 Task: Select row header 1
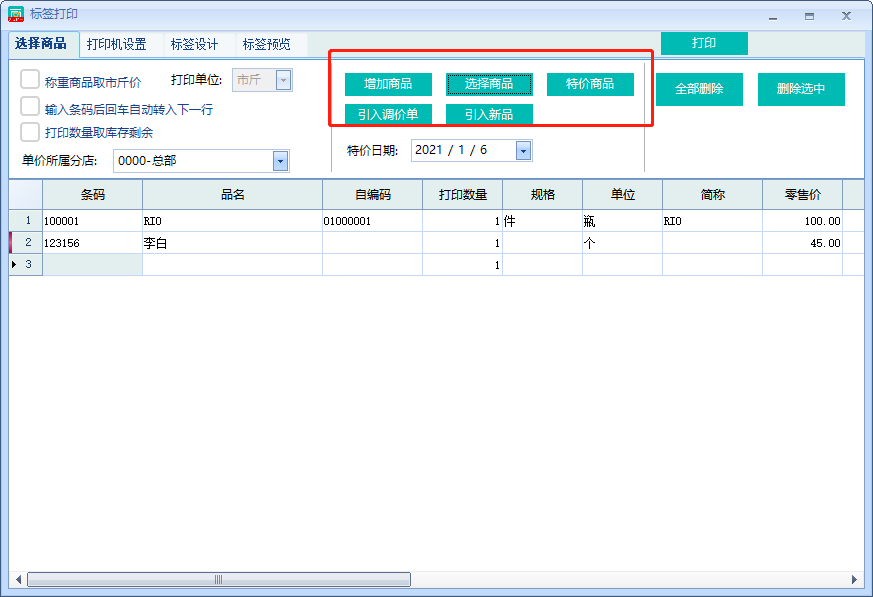pos(26,221)
